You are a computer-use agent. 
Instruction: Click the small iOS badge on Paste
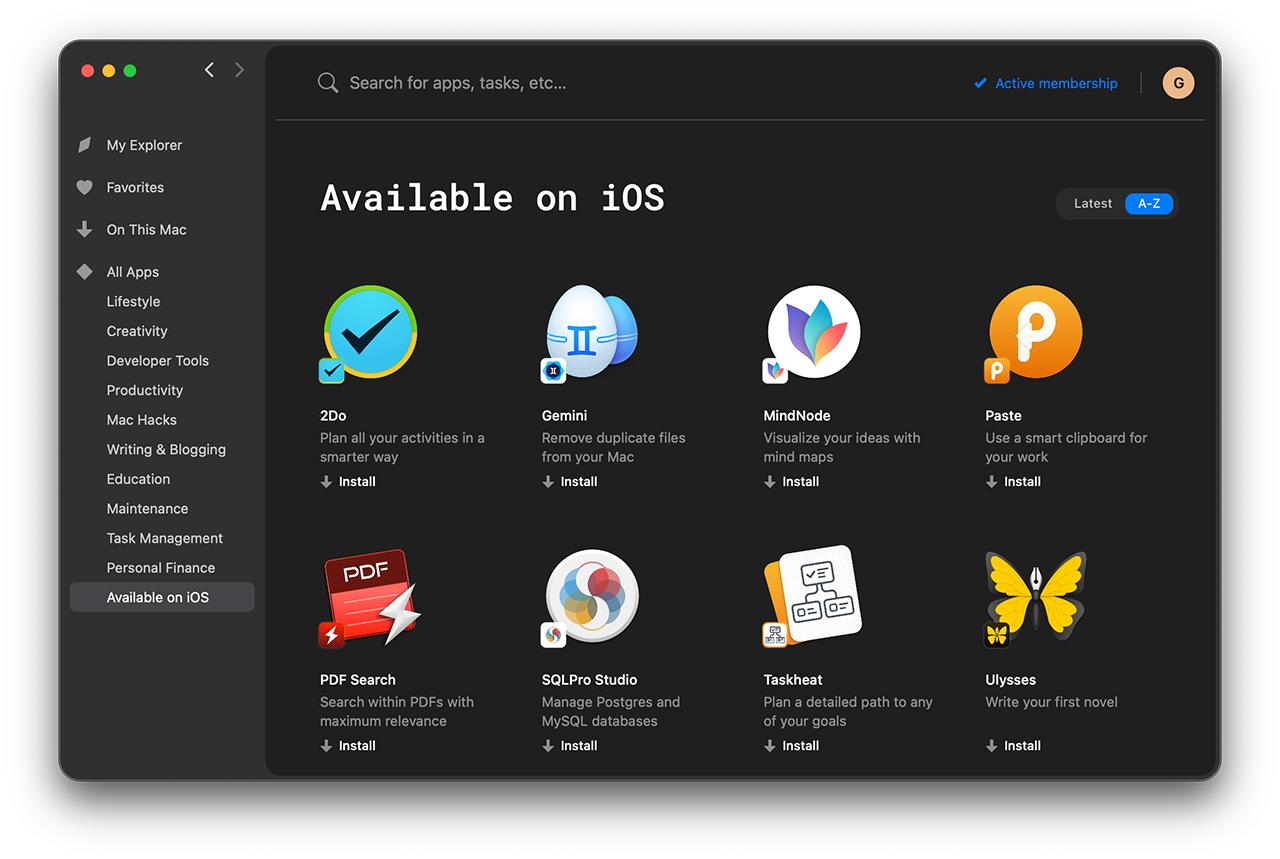coord(997,371)
